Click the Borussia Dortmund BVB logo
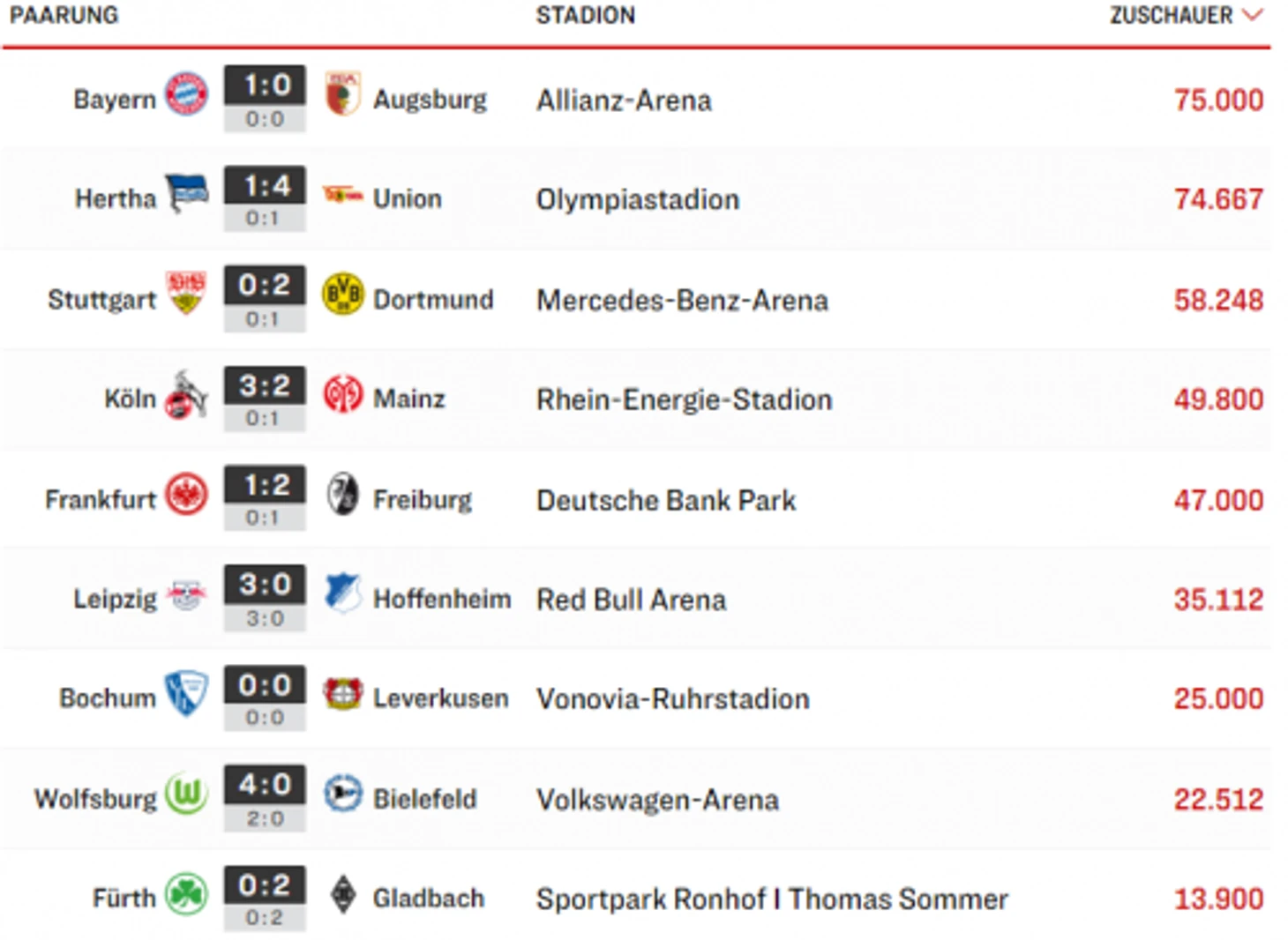 click(342, 295)
